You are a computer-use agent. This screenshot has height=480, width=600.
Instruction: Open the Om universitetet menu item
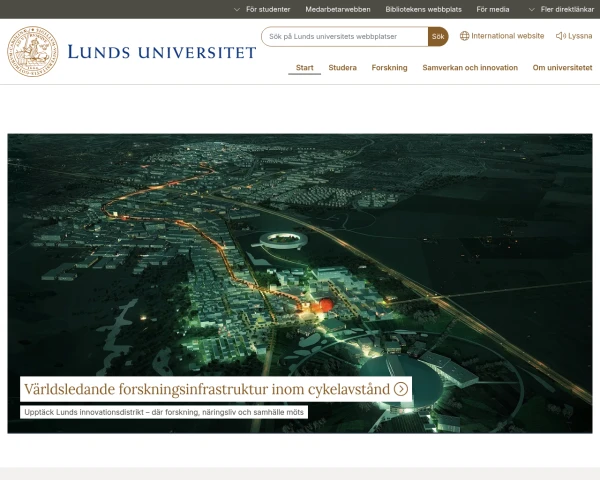(x=562, y=68)
